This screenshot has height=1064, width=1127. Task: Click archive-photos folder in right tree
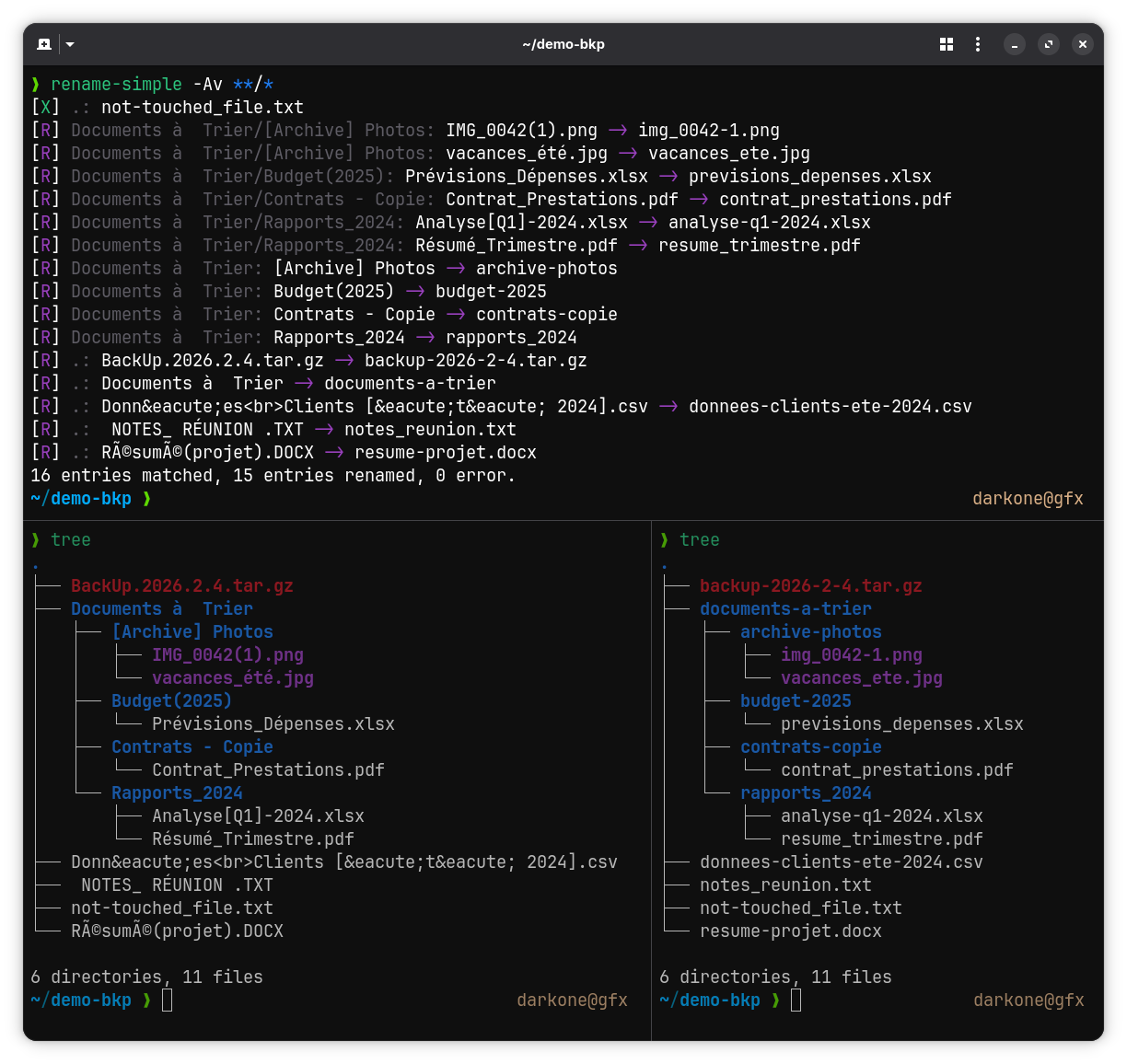coord(811,632)
